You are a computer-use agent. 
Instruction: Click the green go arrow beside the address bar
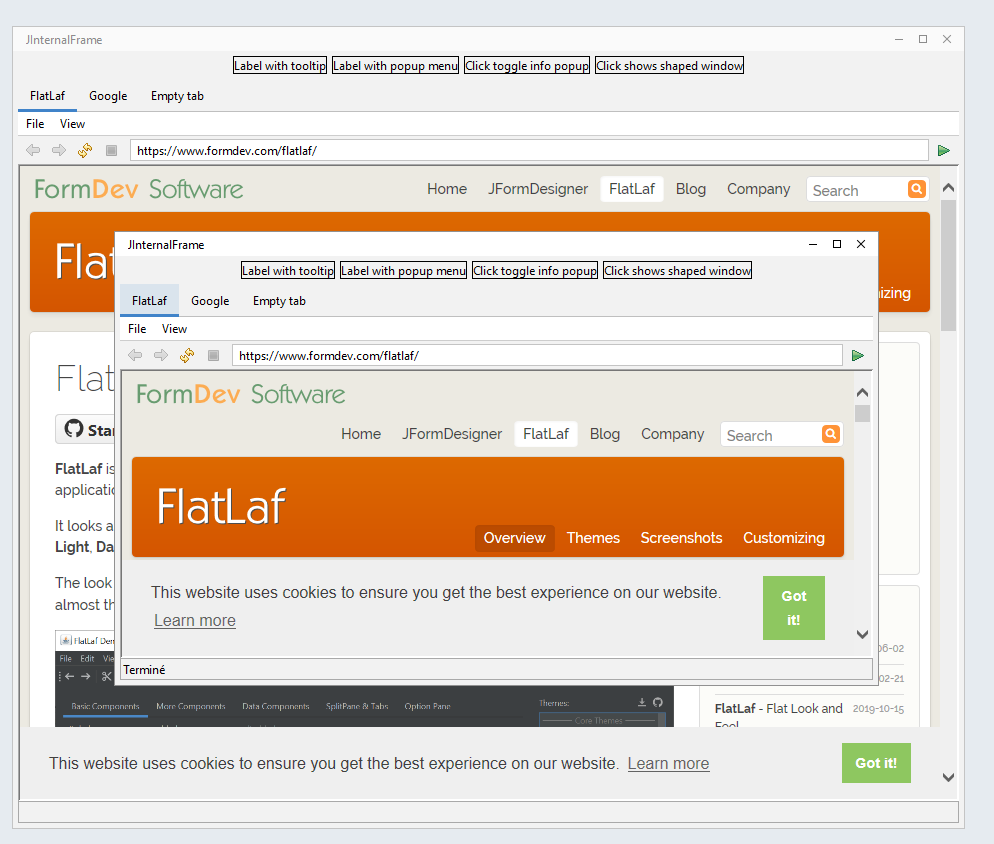(857, 355)
